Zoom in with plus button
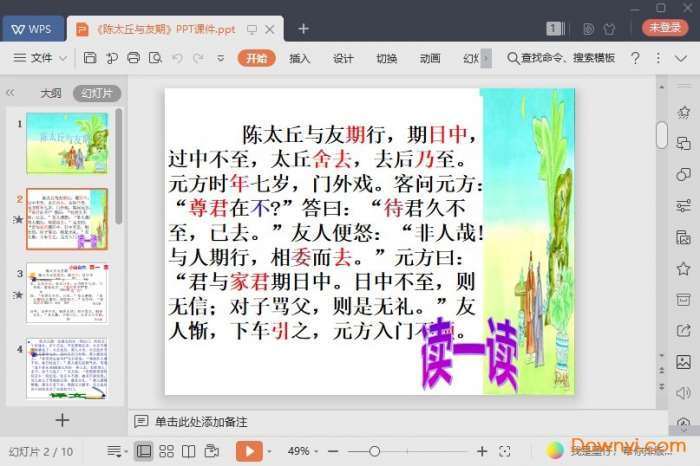Image resolution: width=700 pixels, height=466 pixels. coord(482,452)
